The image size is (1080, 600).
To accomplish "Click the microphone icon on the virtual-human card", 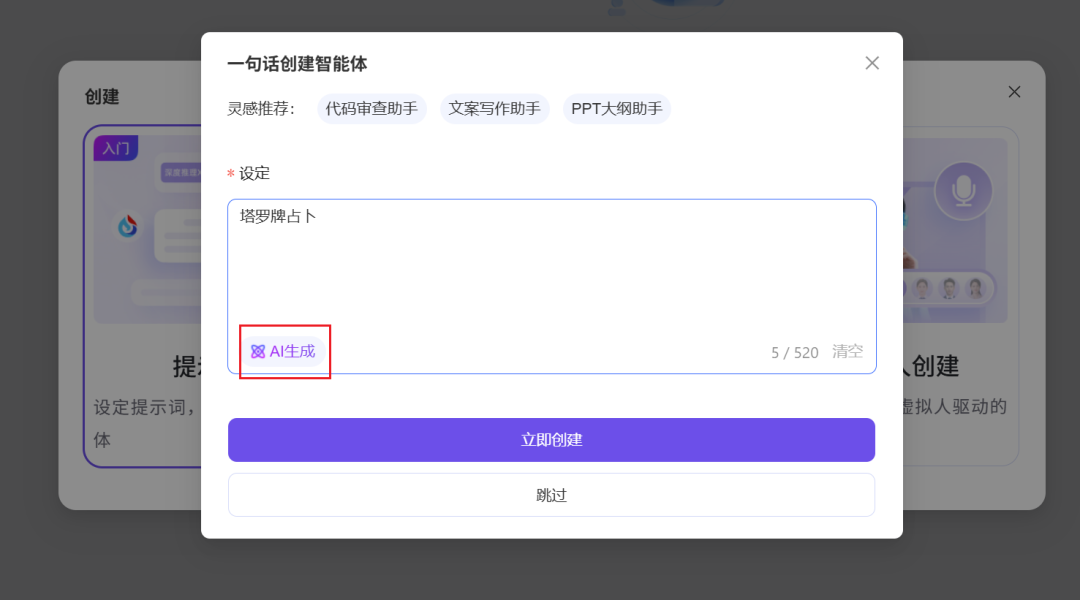I will (963, 189).
